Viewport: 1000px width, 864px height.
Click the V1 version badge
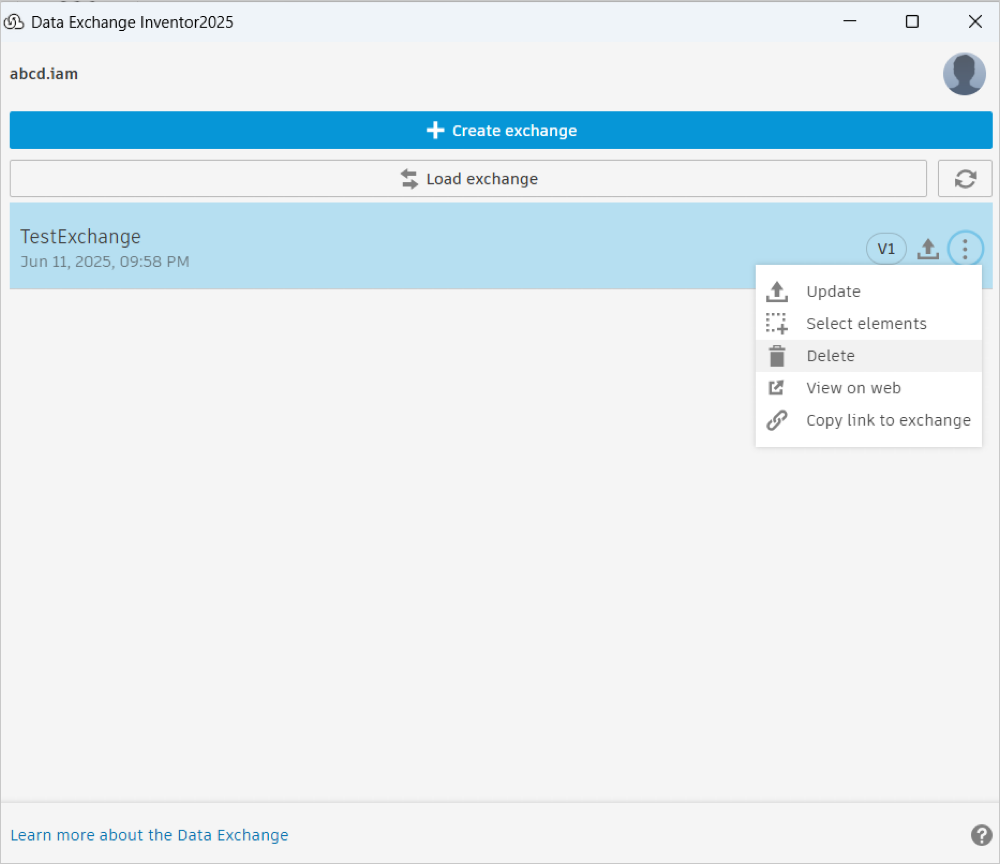[886, 249]
